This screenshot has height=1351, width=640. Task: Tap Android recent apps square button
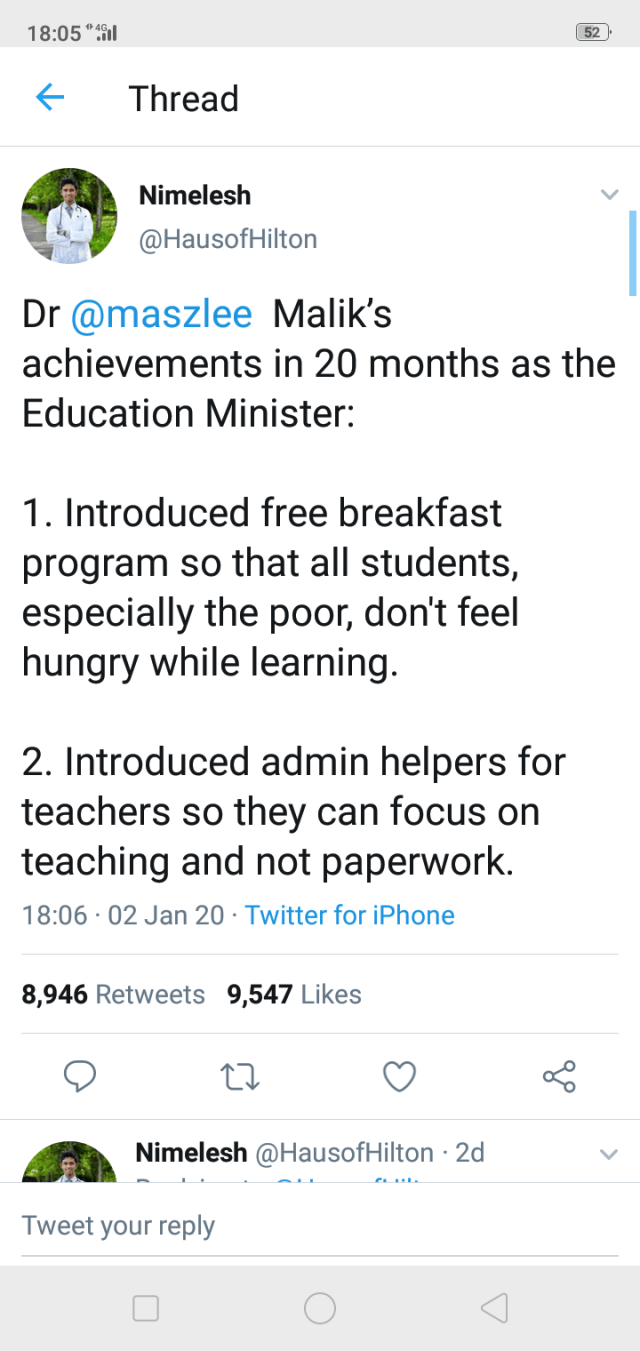point(146,1308)
